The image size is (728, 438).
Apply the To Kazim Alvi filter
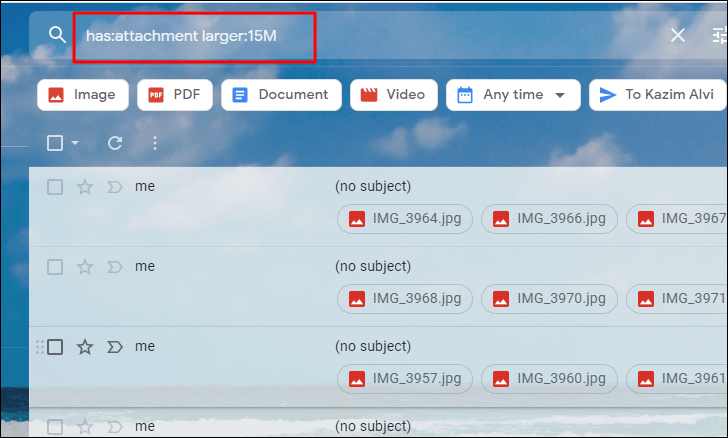point(657,95)
